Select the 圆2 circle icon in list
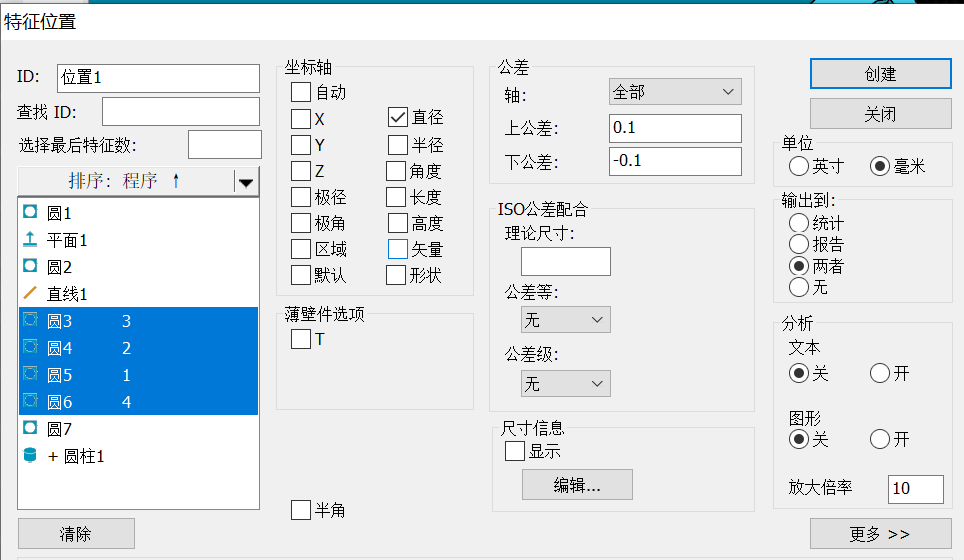 [x=29, y=267]
